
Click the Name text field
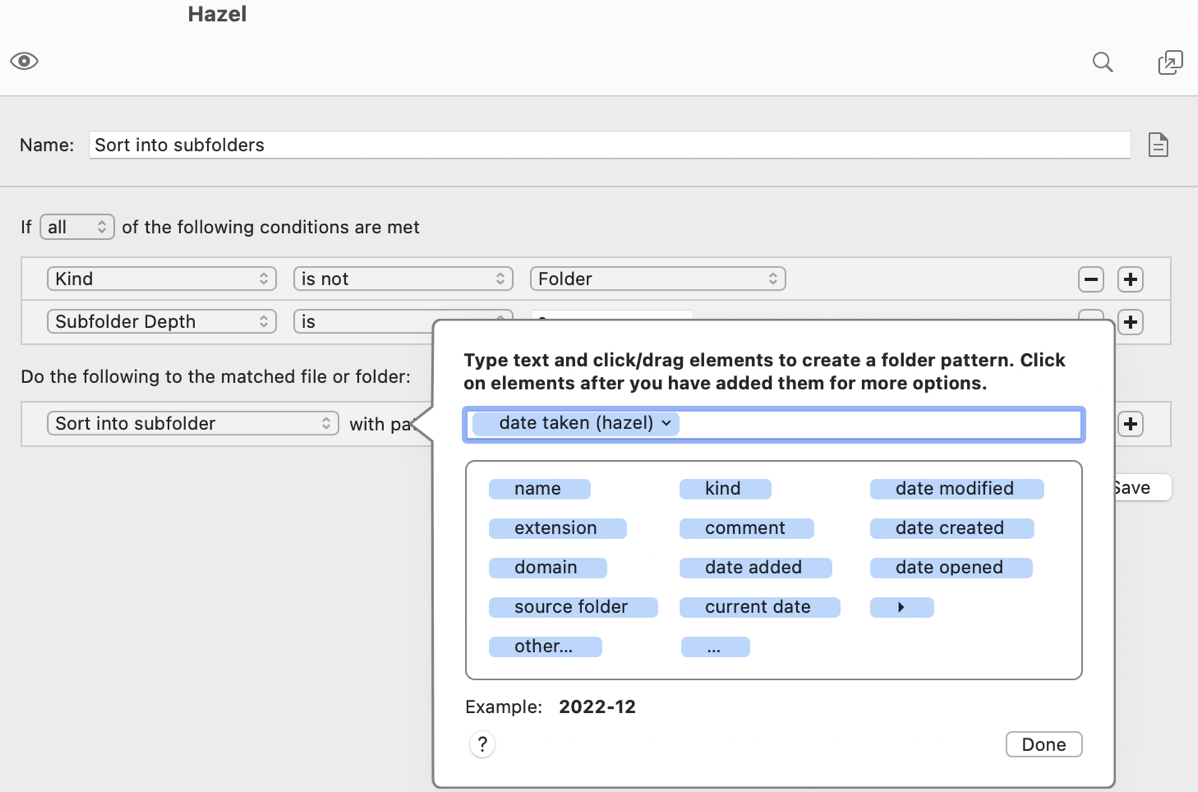coord(609,145)
